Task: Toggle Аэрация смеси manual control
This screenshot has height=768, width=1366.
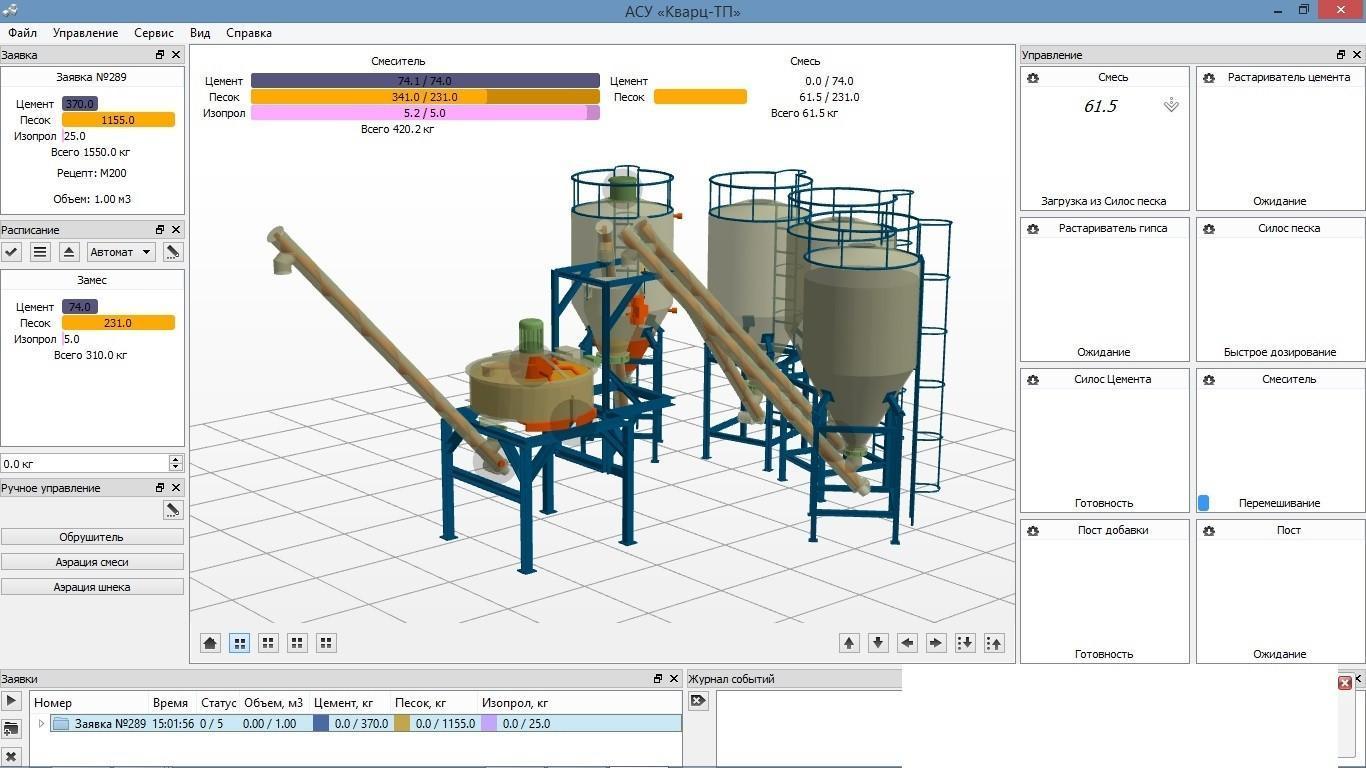Action: (92, 562)
